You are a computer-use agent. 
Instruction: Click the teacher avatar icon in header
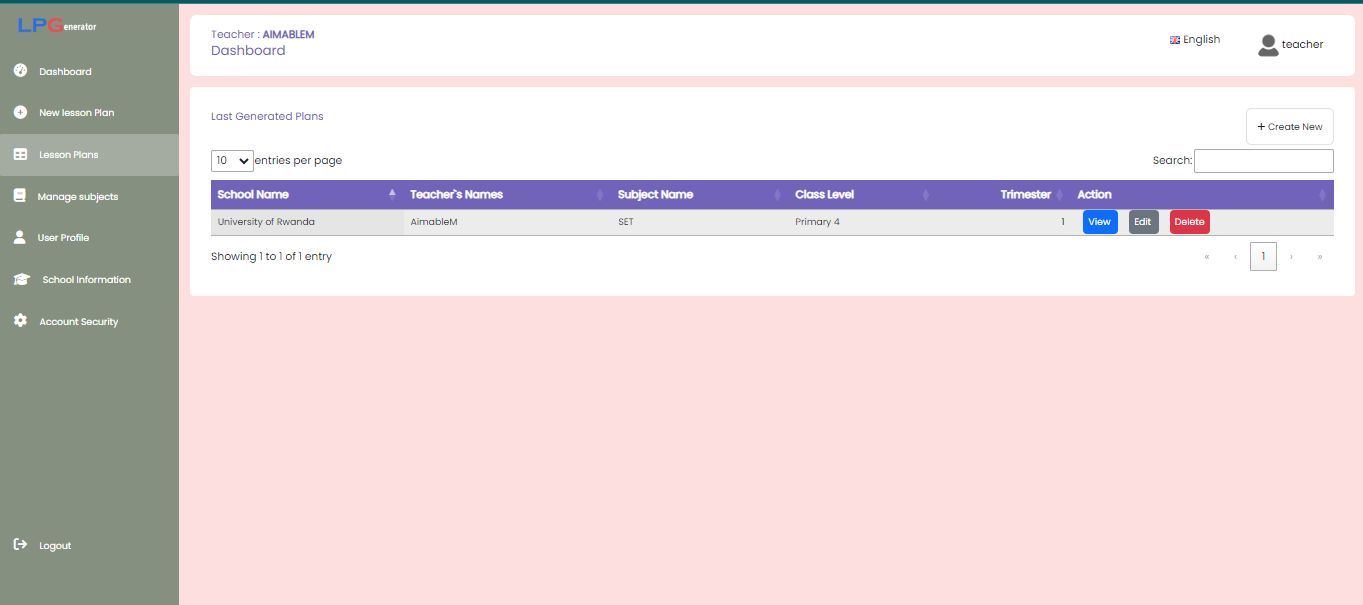pyautogui.click(x=1268, y=45)
